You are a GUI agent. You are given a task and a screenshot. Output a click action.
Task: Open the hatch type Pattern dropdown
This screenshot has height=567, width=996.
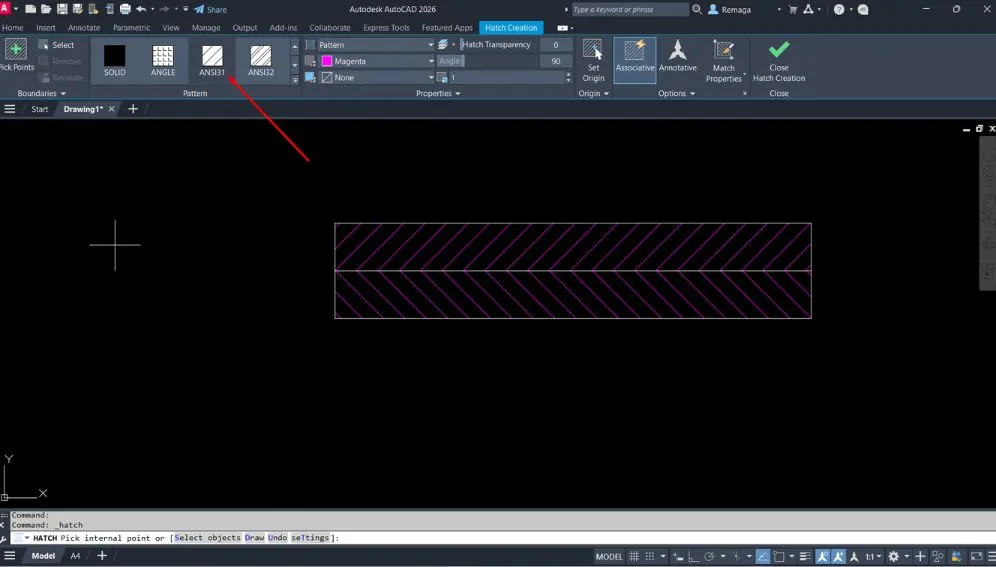[x=375, y=44]
